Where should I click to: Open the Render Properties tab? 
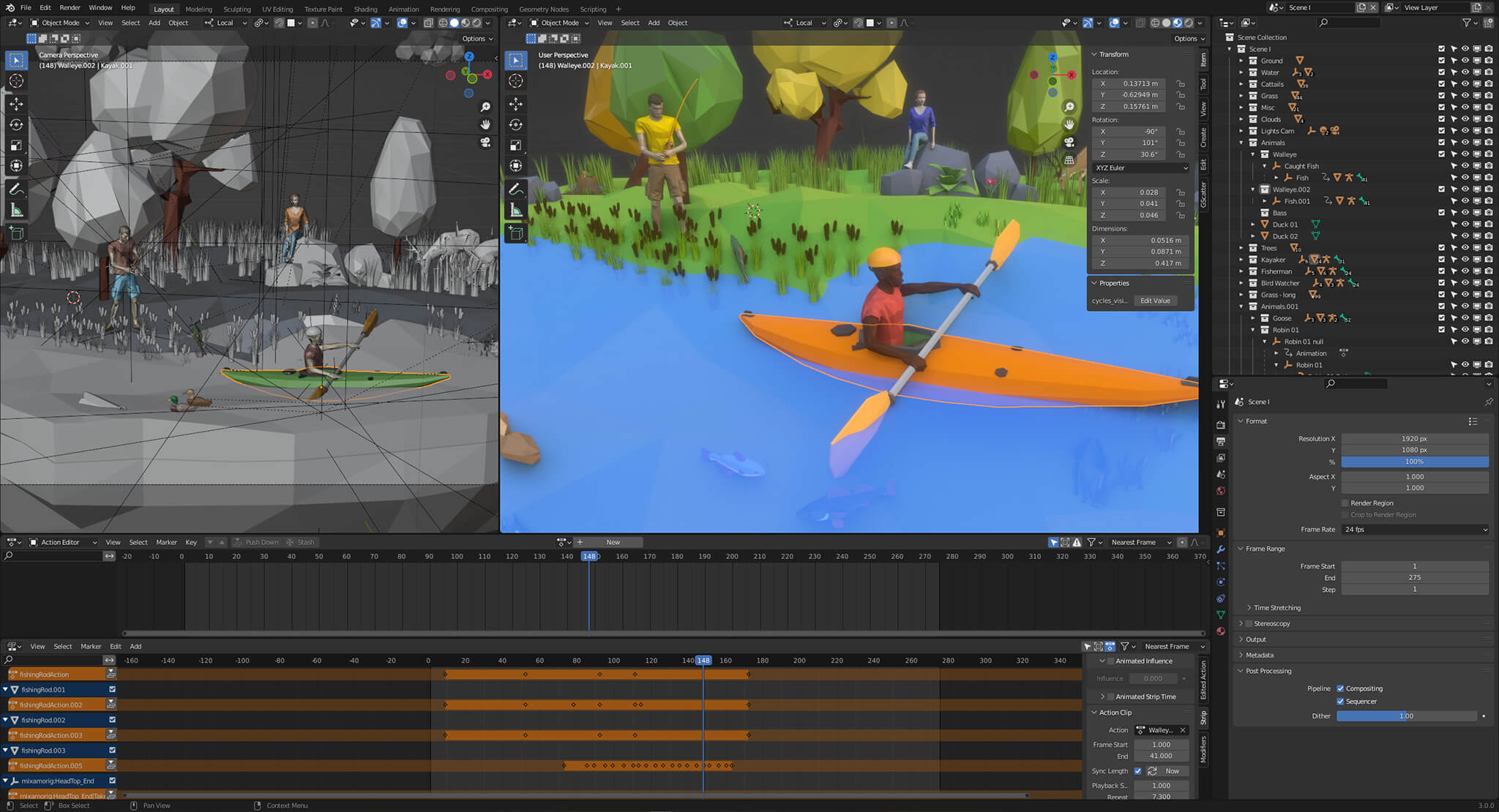click(1221, 425)
